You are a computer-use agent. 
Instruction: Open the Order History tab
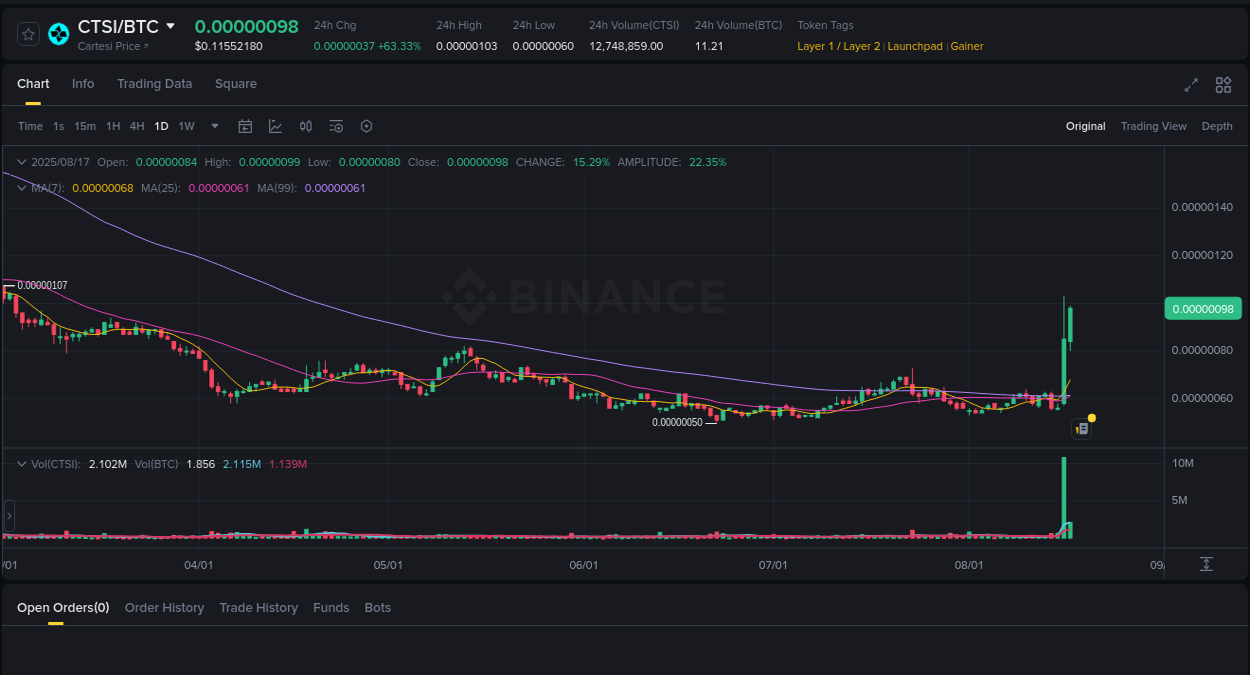tap(164, 607)
